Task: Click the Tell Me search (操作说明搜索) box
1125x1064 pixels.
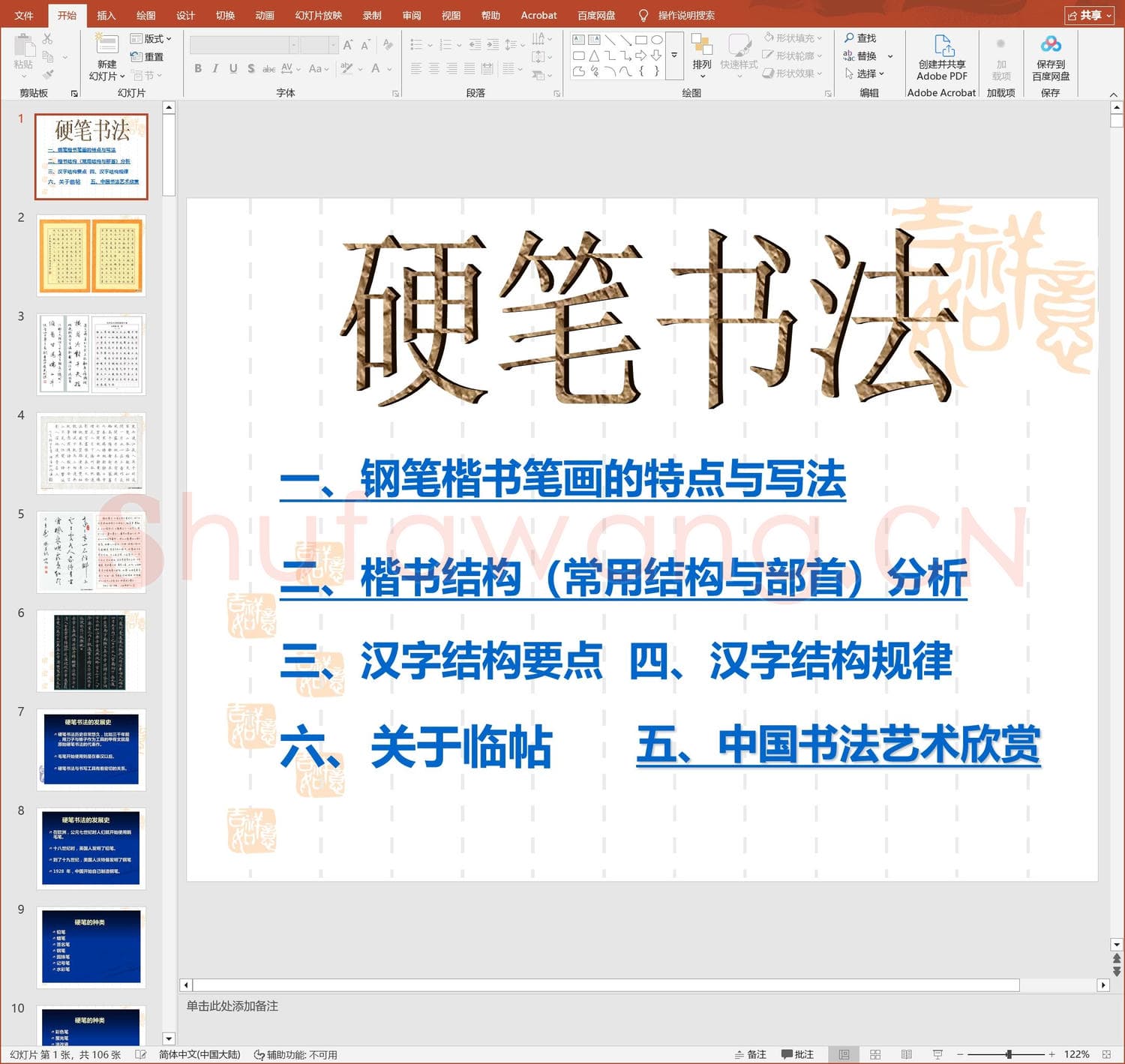Action: pyautogui.click(x=676, y=15)
